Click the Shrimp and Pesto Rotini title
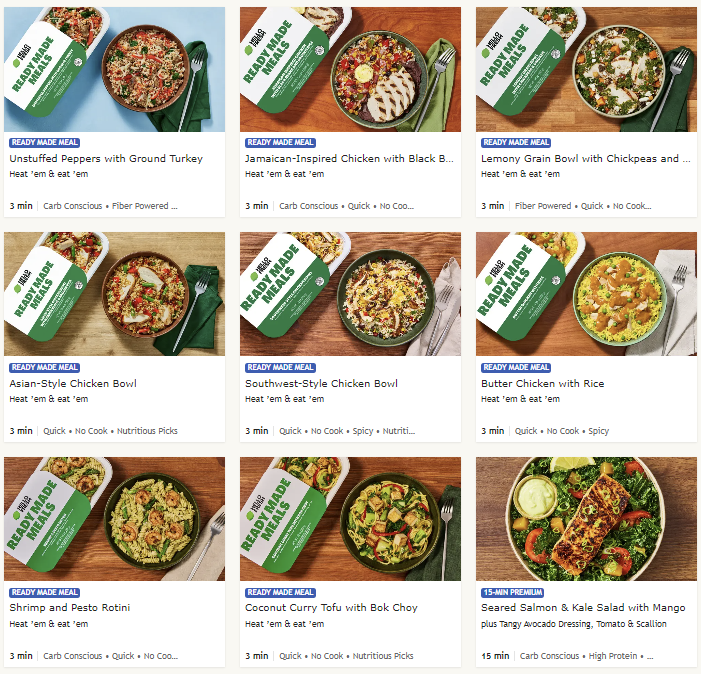This screenshot has width=701, height=674. (x=70, y=607)
